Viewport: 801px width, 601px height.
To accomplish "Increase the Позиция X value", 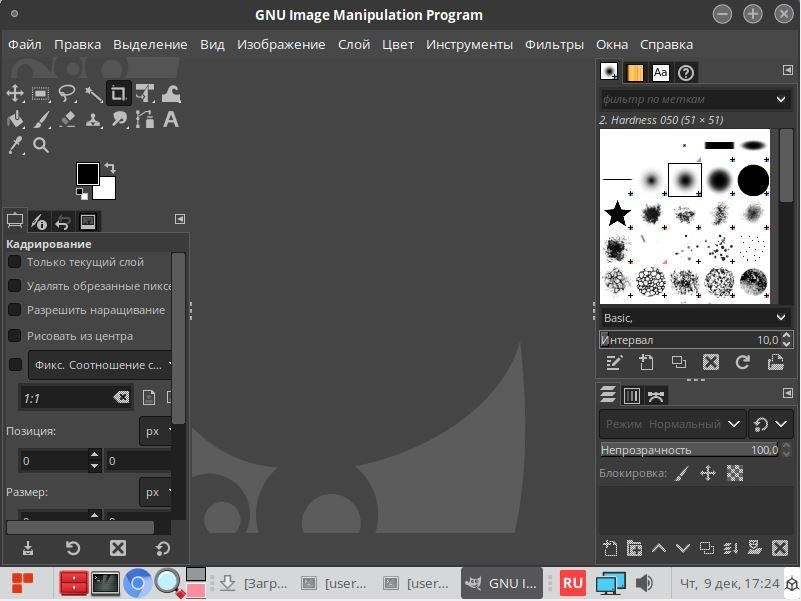I will pos(95,454).
